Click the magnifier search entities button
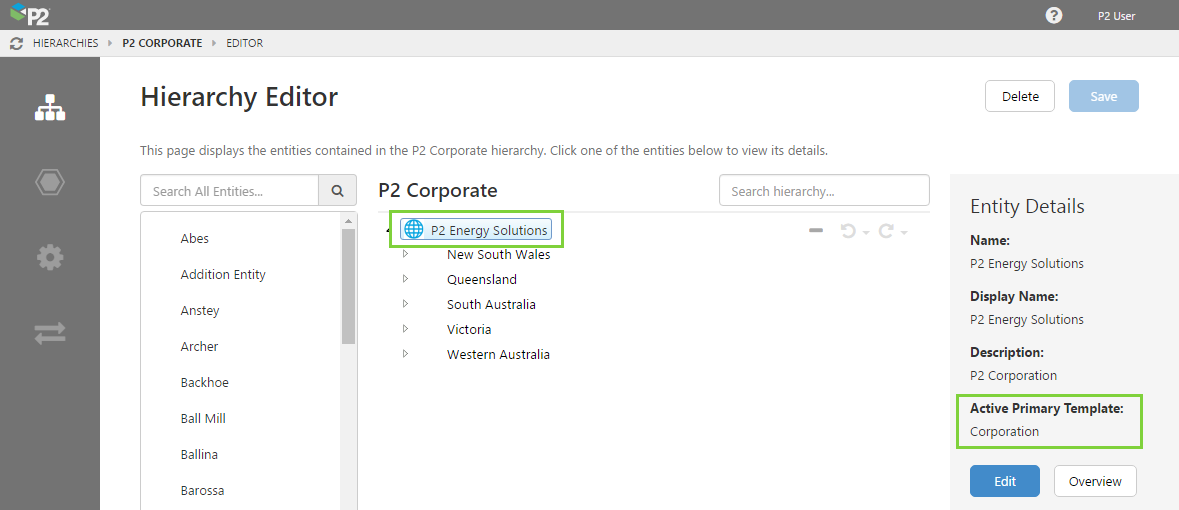The width and height of the screenshot is (1179, 510). coord(337,191)
